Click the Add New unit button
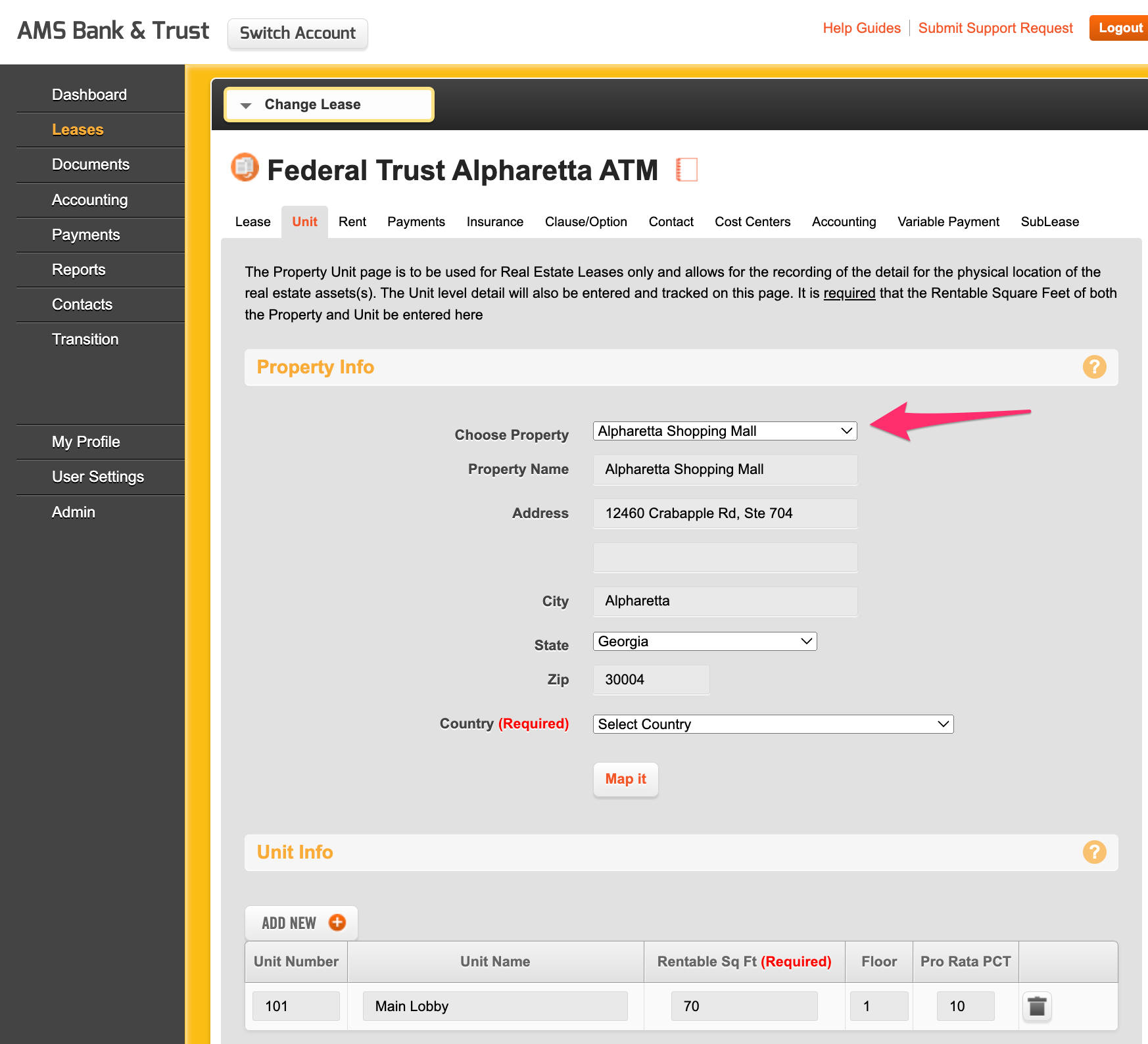The image size is (1148, 1044). (x=302, y=923)
